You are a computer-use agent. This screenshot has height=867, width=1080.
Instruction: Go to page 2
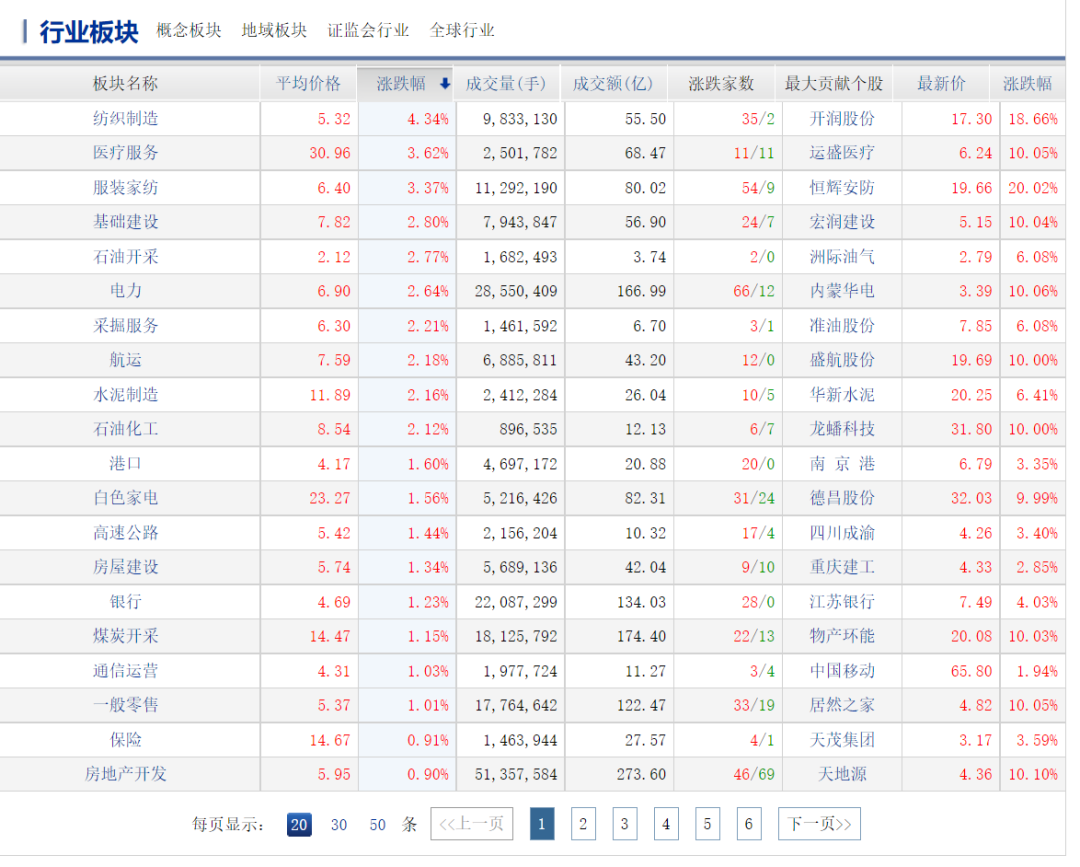(x=583, y=824)
